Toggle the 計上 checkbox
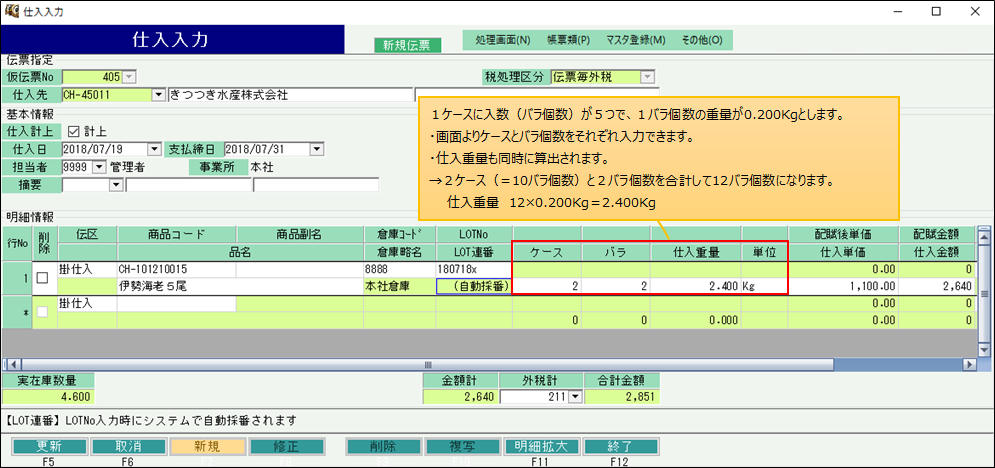995x468 pixels. [73, 131]
